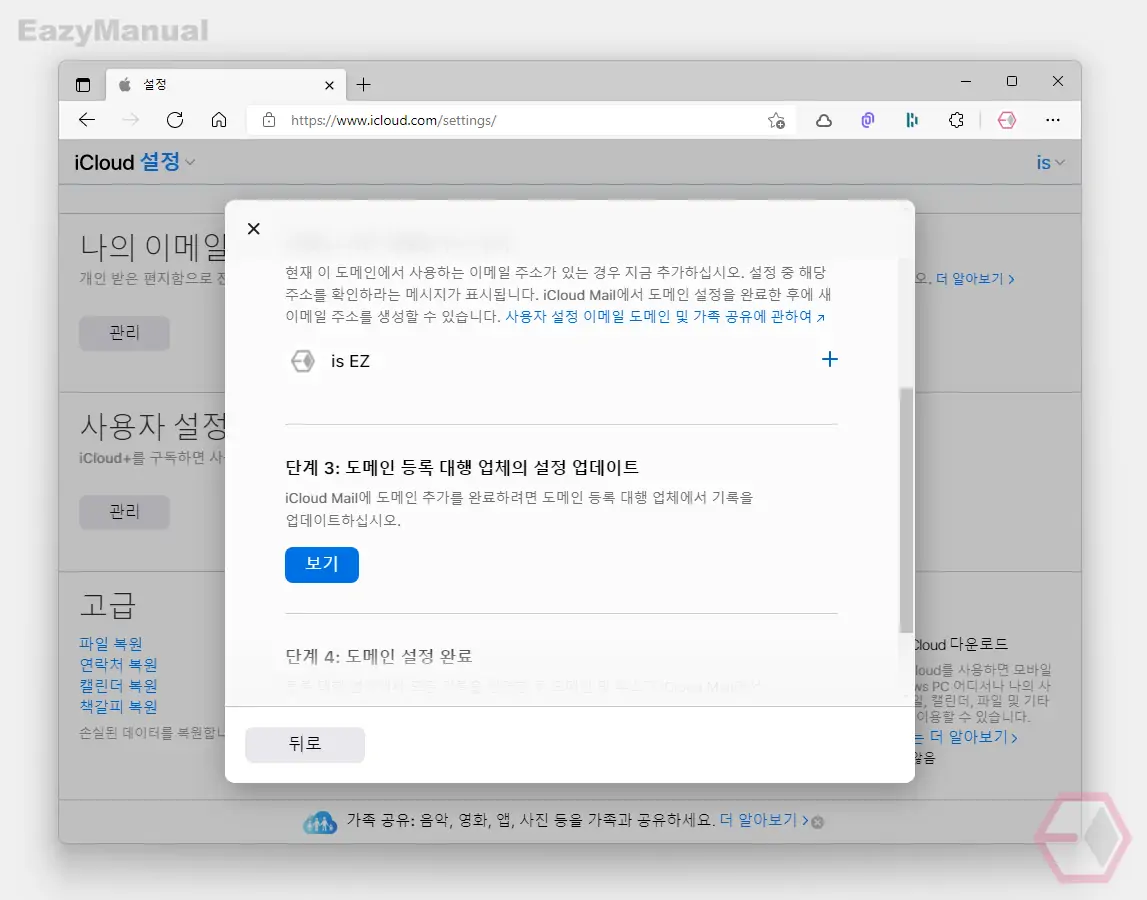Dismiss the family sharing banner
Image resolution: width=1147 pixels, height=900 pixels.
coord(818,822)
